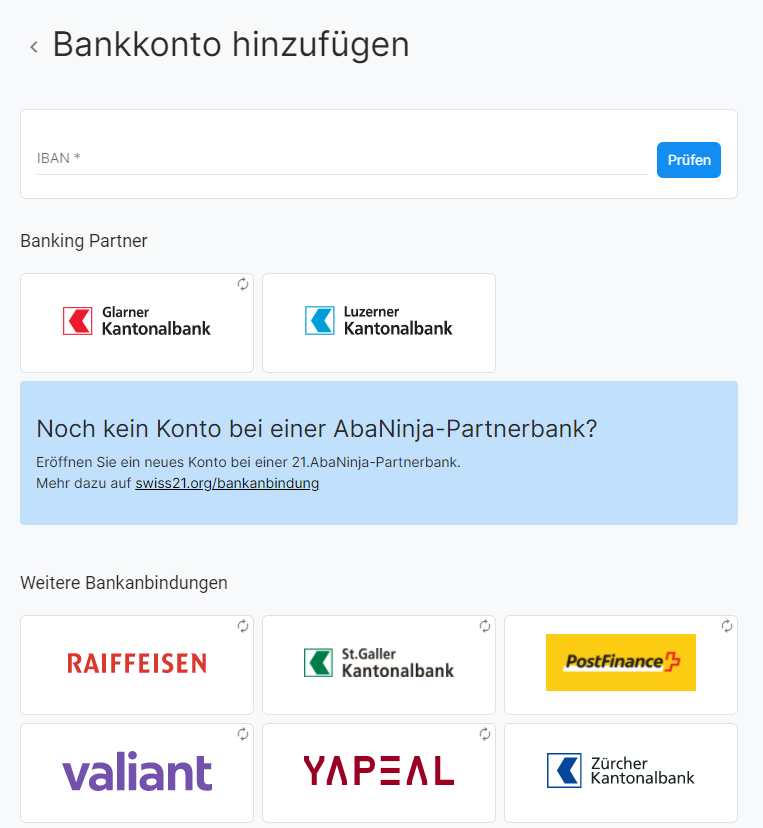Viewport: 763px width, 828px height.
Task: Click the sync icon on St.Galler Kantonalbank card
Action: (x=485, y=626)
